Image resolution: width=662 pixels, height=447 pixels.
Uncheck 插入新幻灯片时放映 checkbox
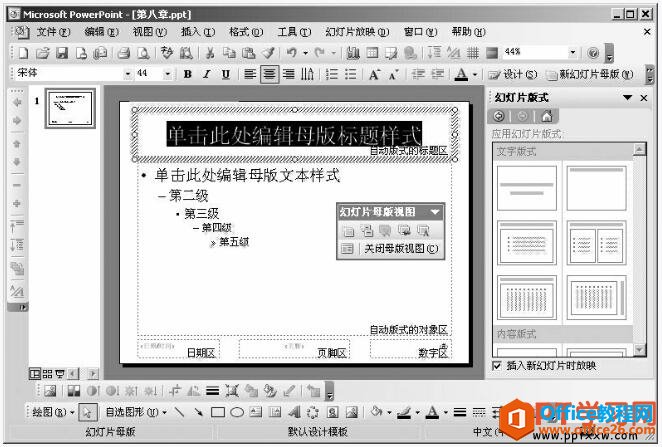coord(497,366)
